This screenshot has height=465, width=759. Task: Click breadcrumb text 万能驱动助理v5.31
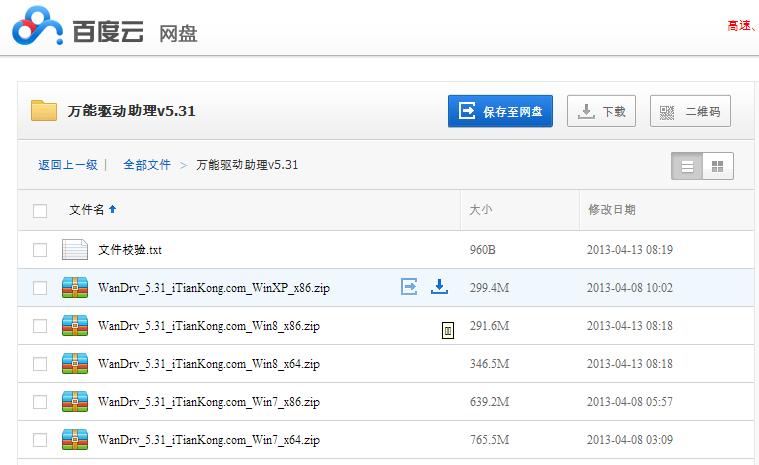coord(247,165)
